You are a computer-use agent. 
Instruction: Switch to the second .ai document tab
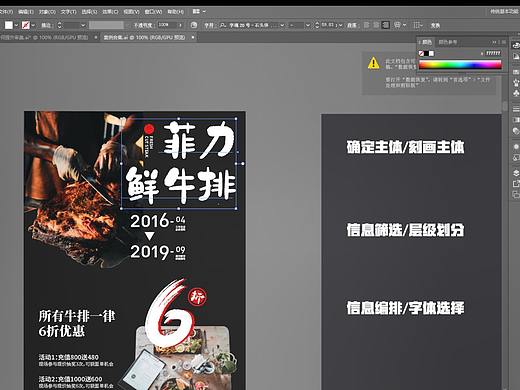pyautogui.click(x=144, y=37)
